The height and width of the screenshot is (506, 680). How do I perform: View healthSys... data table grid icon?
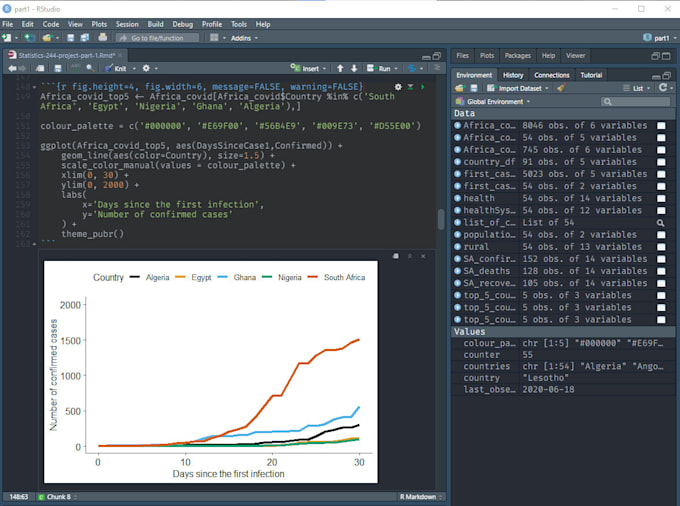coord(661,210)
